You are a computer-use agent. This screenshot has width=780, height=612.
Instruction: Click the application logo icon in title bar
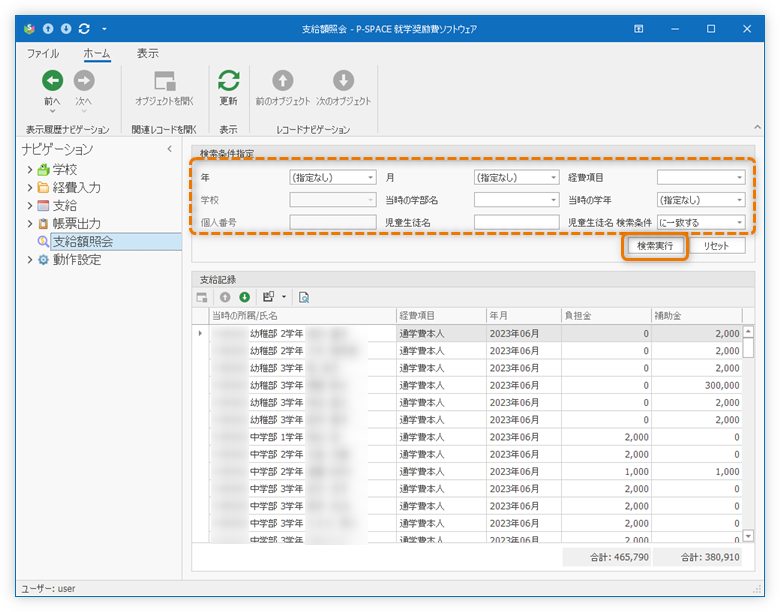point(29,29)
